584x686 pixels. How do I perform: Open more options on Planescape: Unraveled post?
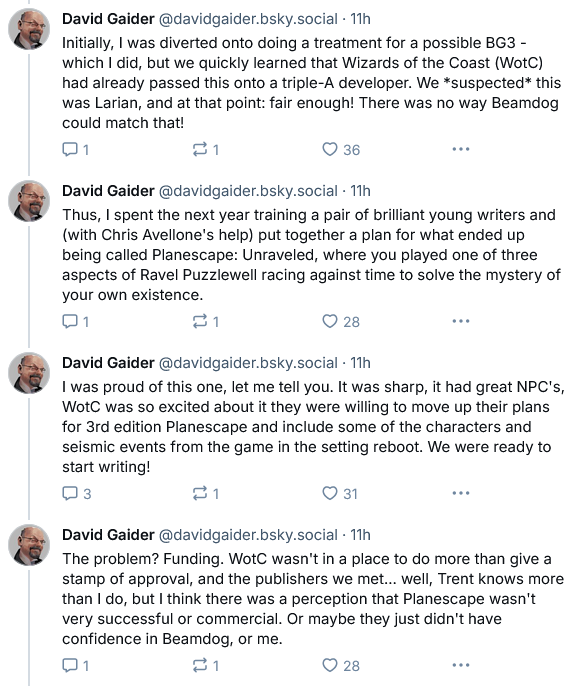461,321
